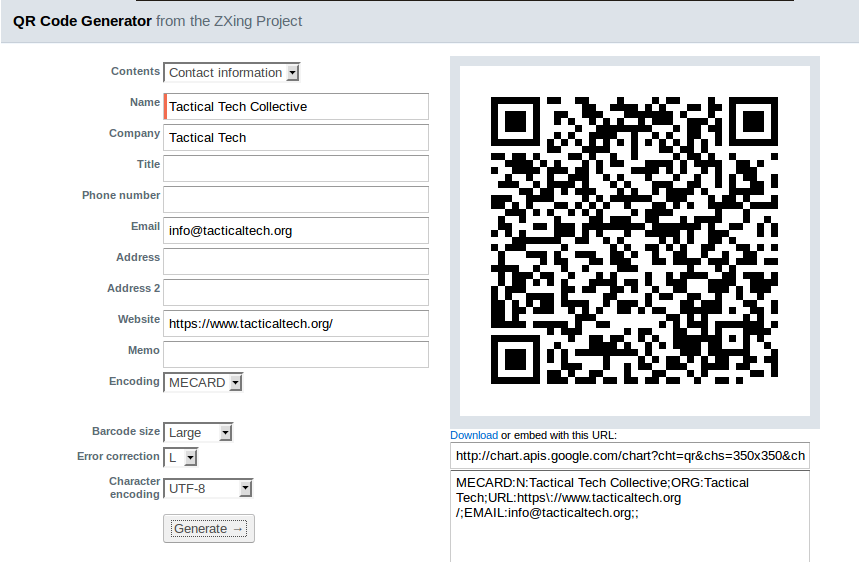Screen dimensions: 859x562
Task: Open the Contents dropdown showing Contact information
Action: pyautogui.click(x=232, y=72)
